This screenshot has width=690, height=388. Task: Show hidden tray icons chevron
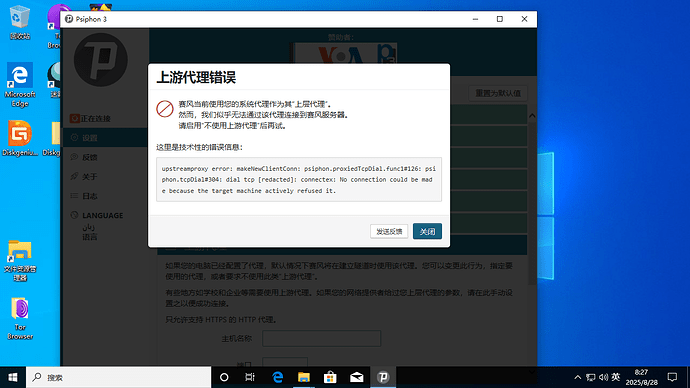578,377
